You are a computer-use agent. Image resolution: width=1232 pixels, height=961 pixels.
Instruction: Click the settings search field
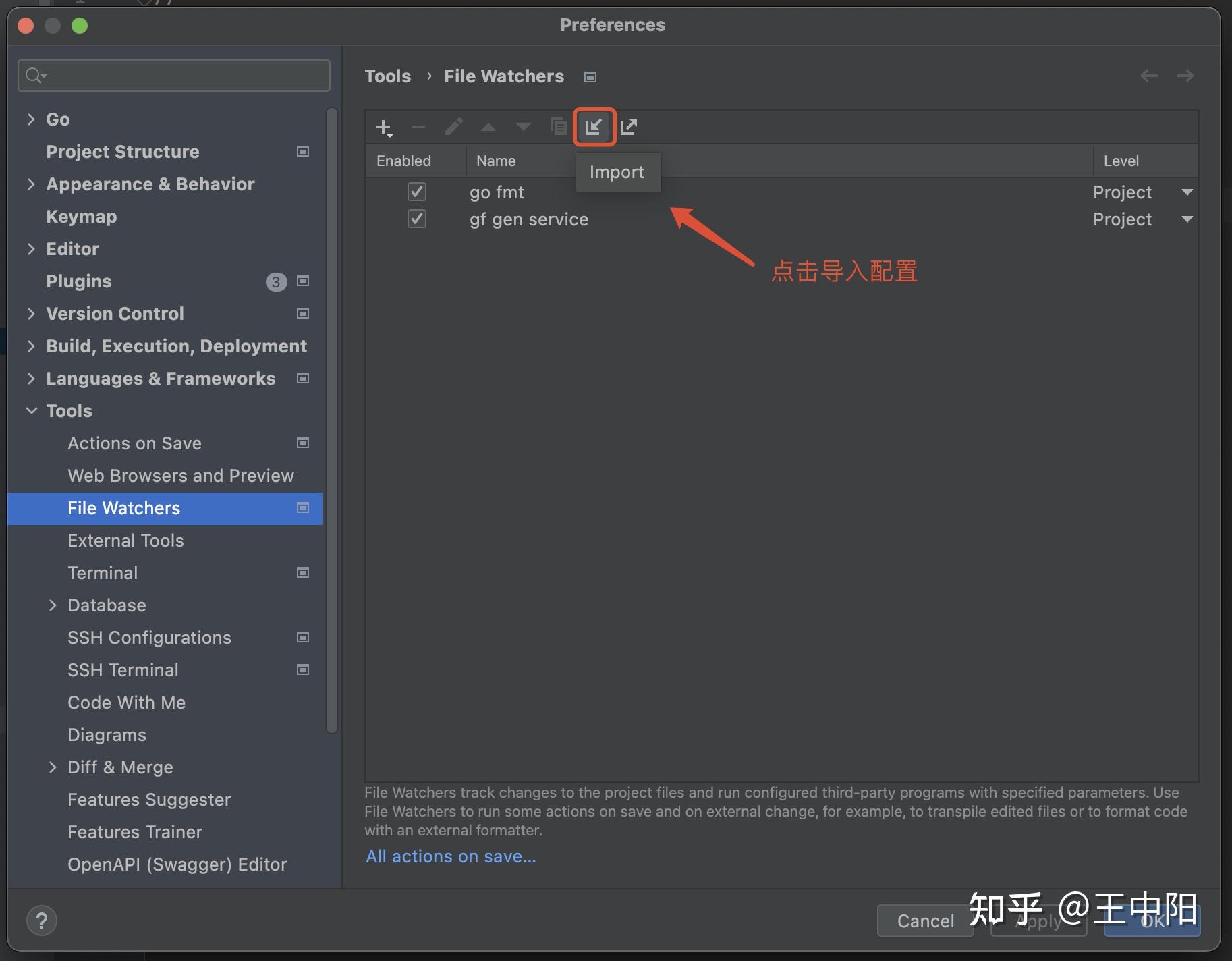point(173,75)
